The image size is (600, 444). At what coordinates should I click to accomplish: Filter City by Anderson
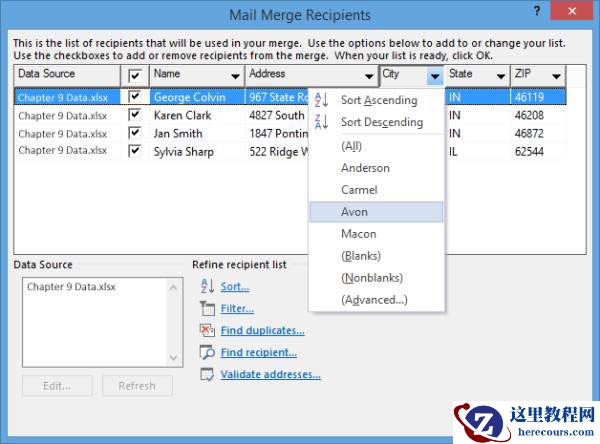pyautogui.click(x=377, y=168)
